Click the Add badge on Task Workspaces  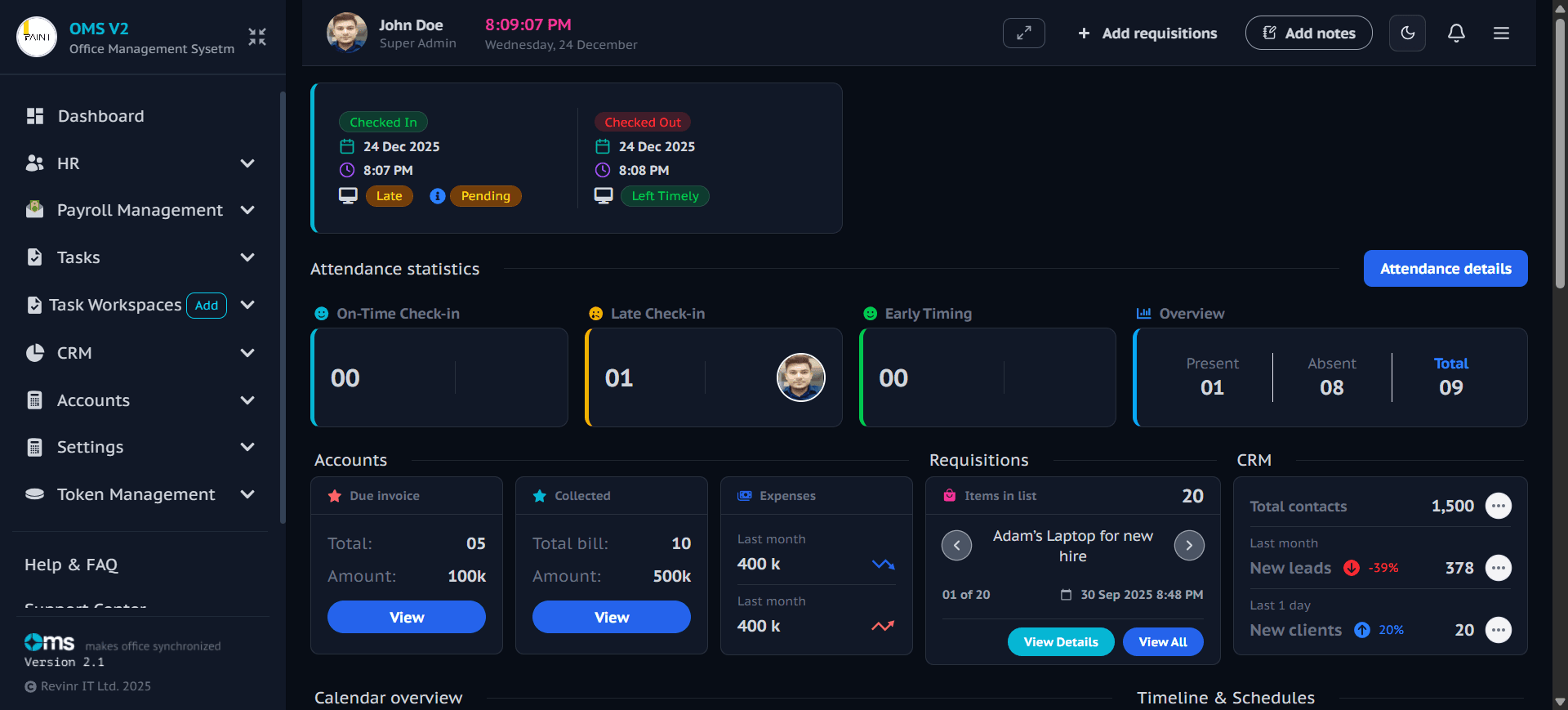(207, 306)
